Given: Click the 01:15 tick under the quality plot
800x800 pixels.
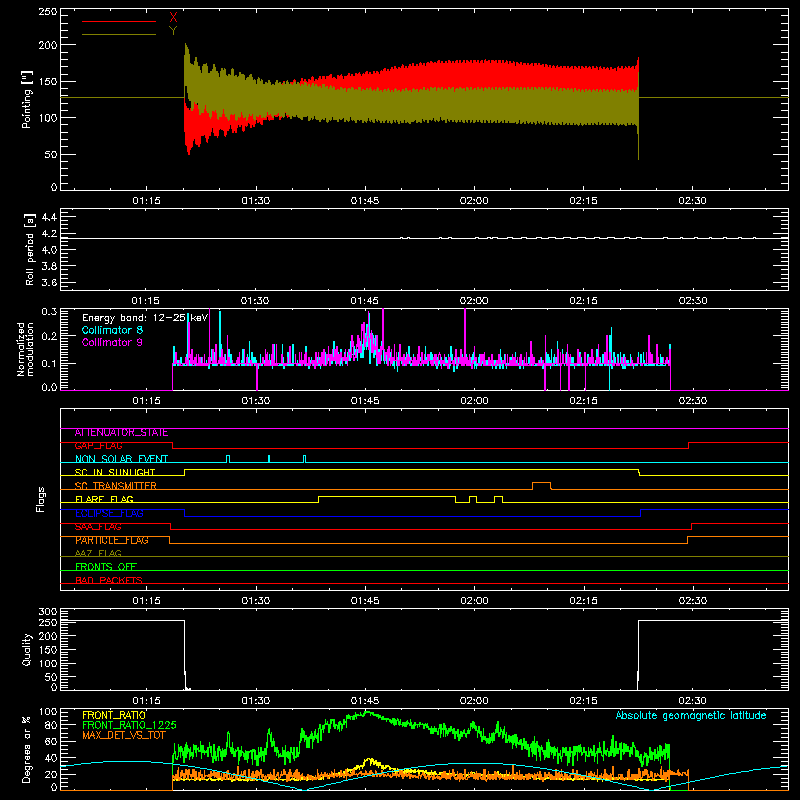Looking at the screenshot, I should (x=146, y=701).
